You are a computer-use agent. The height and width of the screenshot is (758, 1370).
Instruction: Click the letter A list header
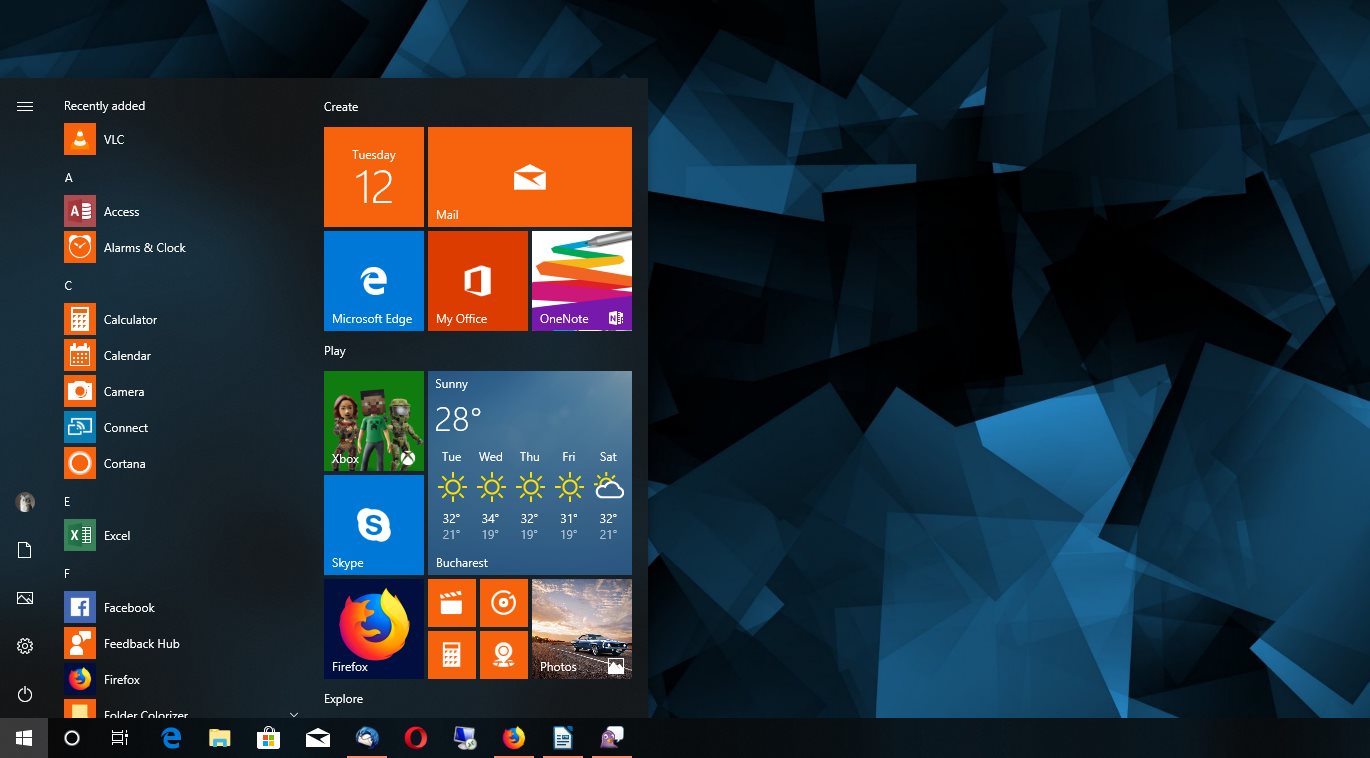click(69, 178)
